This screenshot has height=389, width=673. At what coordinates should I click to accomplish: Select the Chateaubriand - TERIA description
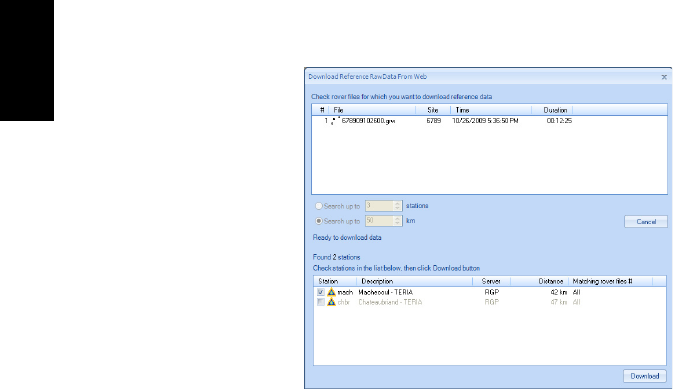(x=390, y=302)
